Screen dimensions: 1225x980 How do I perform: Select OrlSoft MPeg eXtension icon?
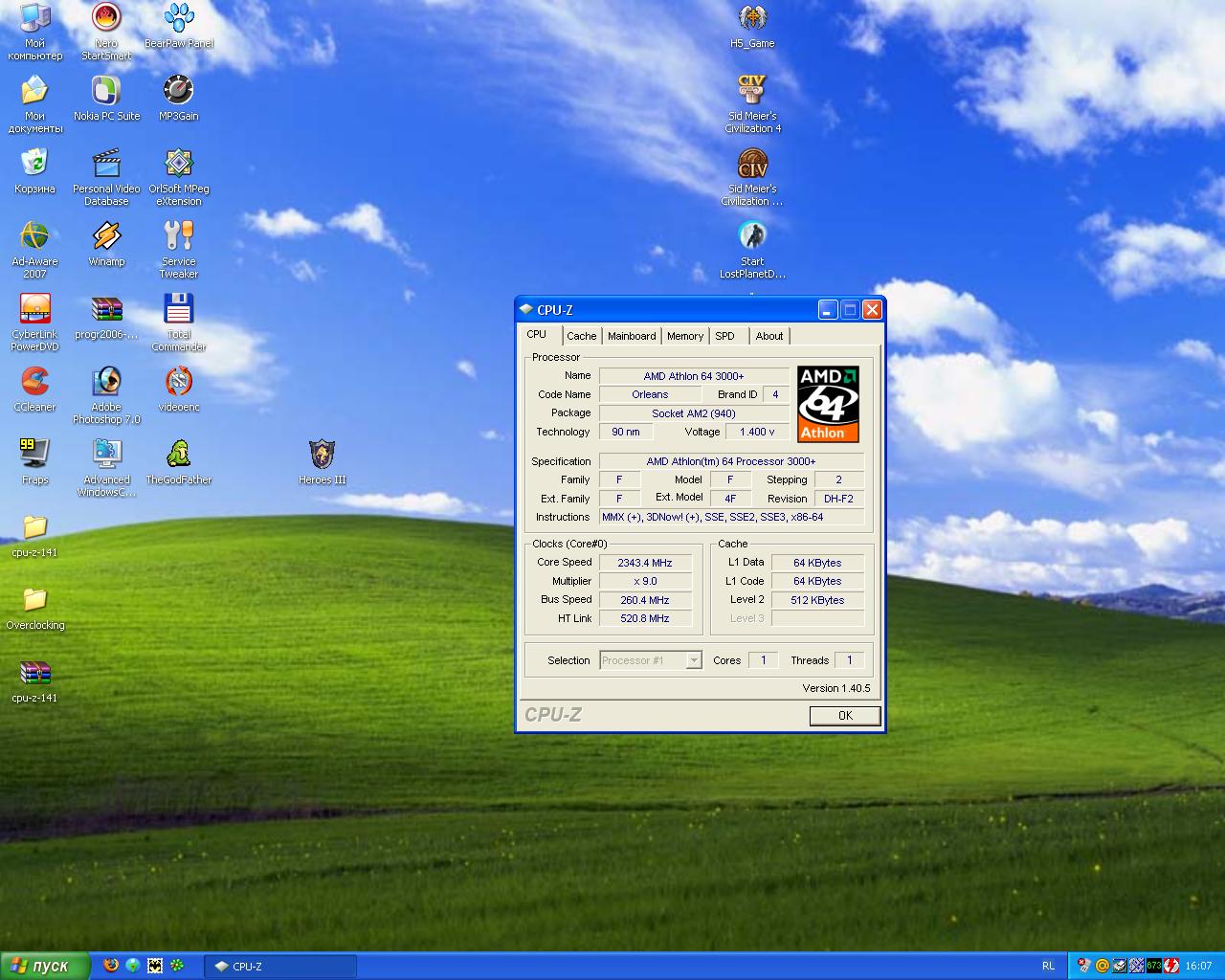point(179,176)
